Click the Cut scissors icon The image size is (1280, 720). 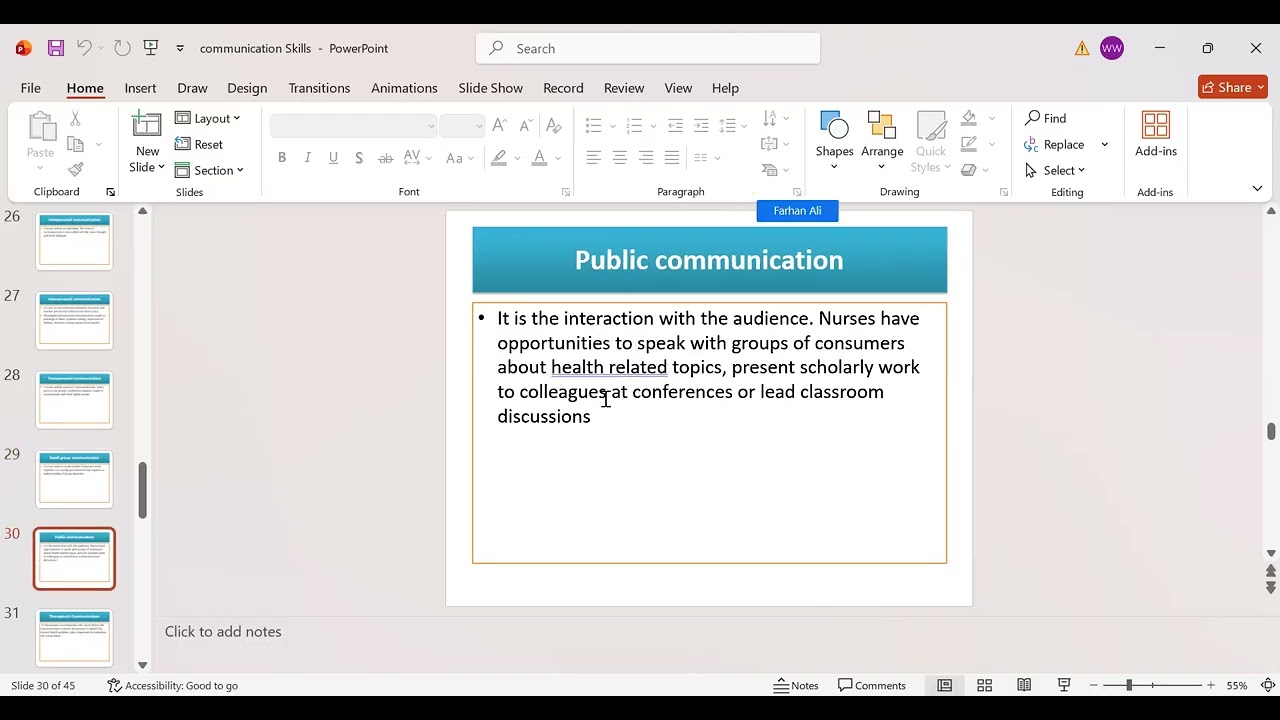[x=75, y=118]
